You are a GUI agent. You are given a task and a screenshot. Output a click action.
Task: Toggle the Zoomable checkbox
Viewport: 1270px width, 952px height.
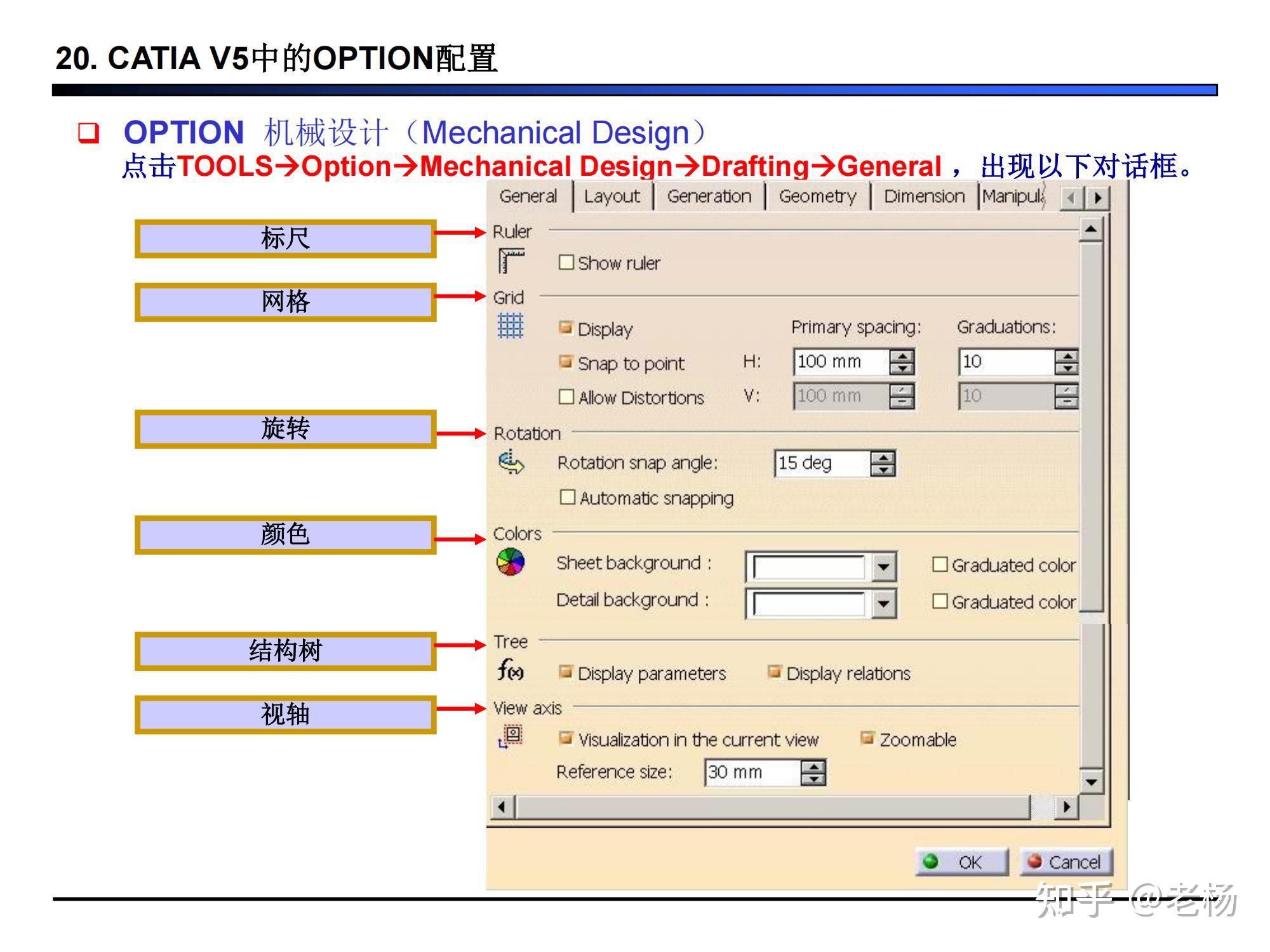pyautogui.click(x=867, y=738)
